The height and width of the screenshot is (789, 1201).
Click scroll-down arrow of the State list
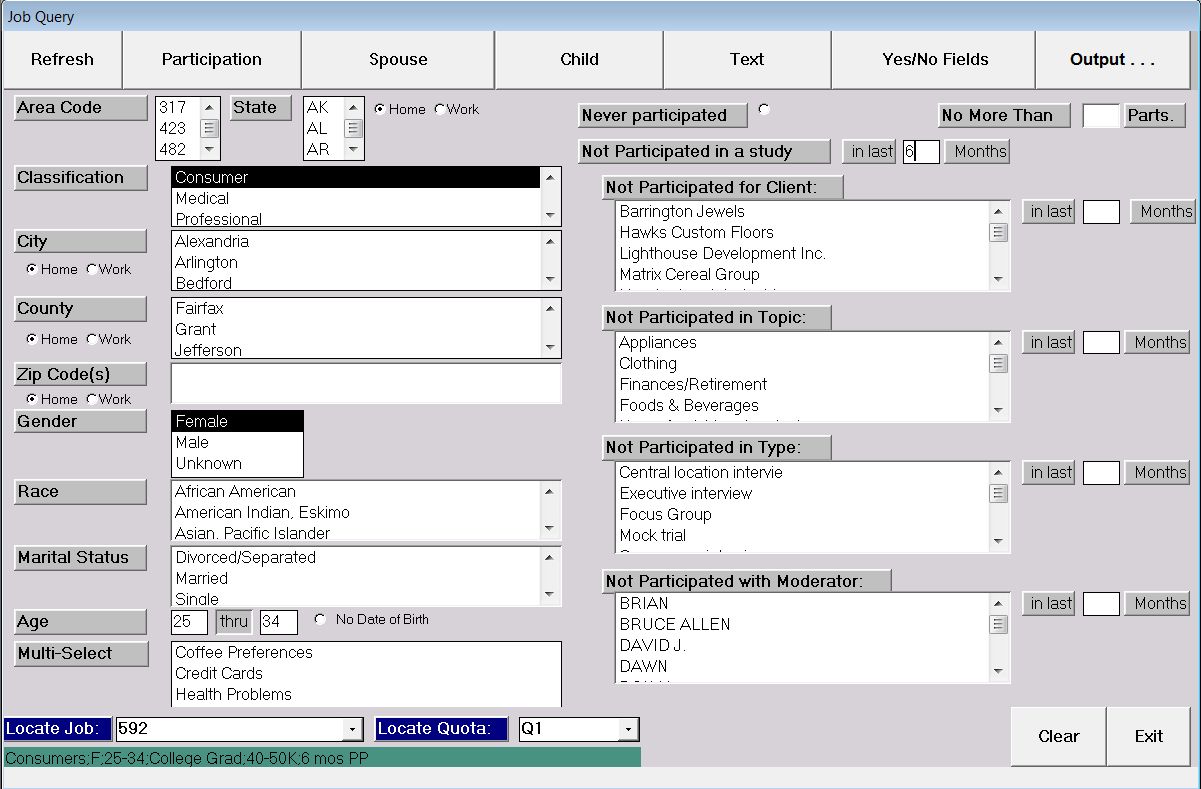353,149
